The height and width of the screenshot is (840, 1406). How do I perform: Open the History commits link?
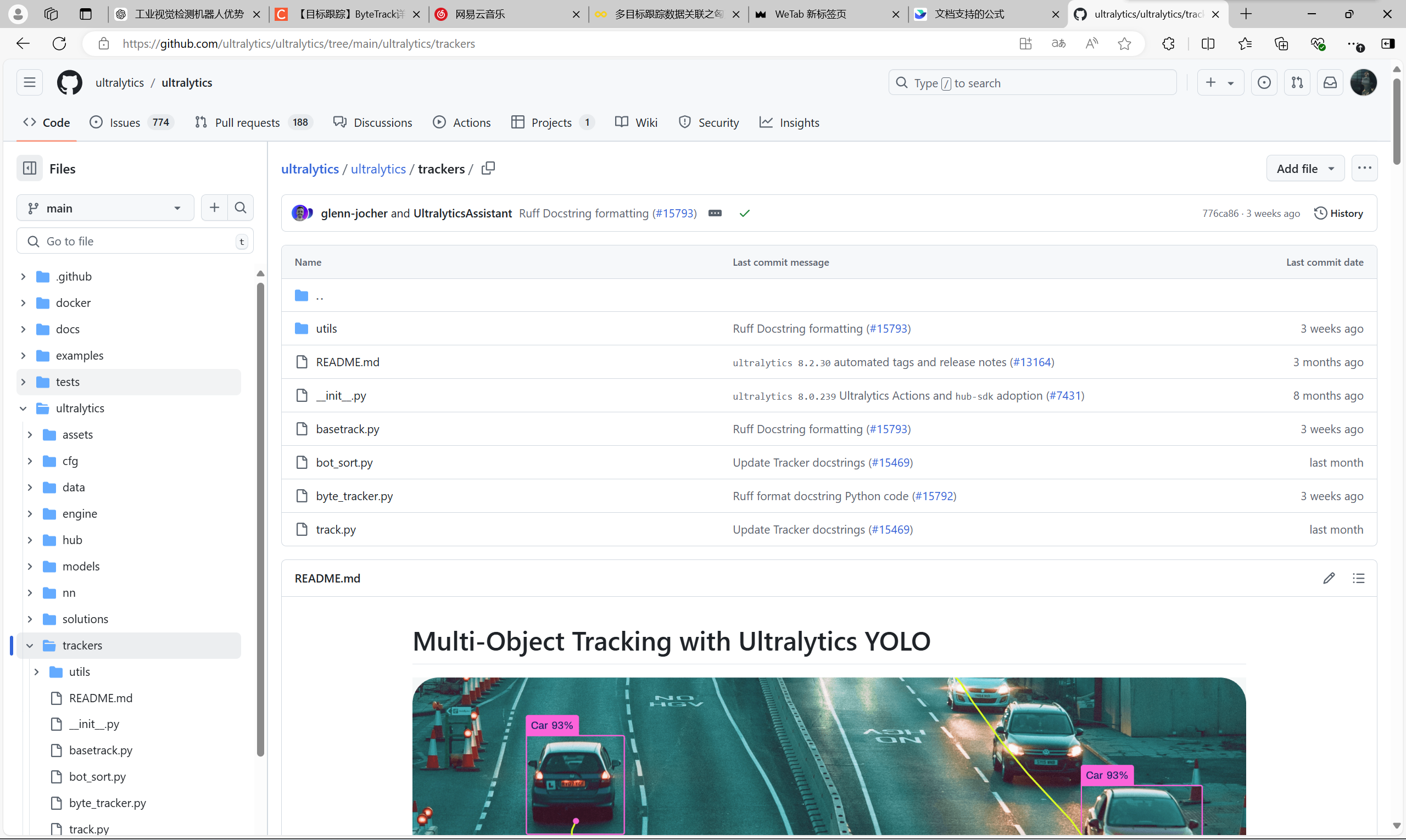pyautogui.click(x=1338, y=213)
